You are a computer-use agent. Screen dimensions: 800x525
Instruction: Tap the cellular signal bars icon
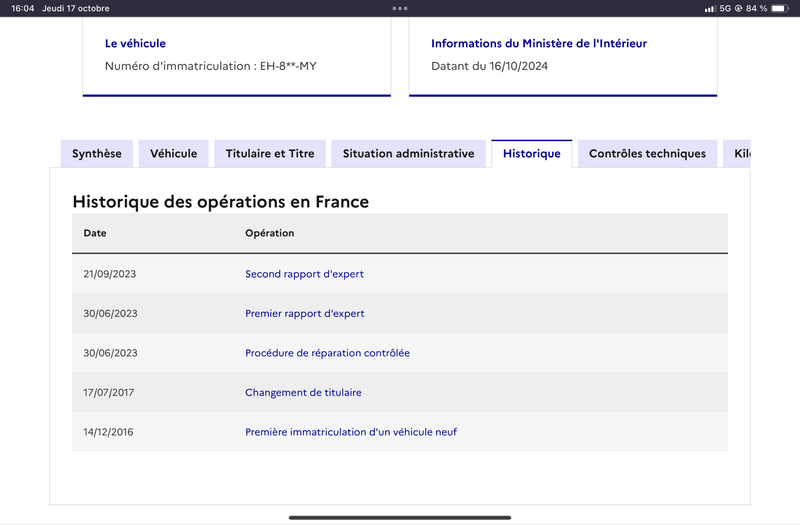click(710, 9)
